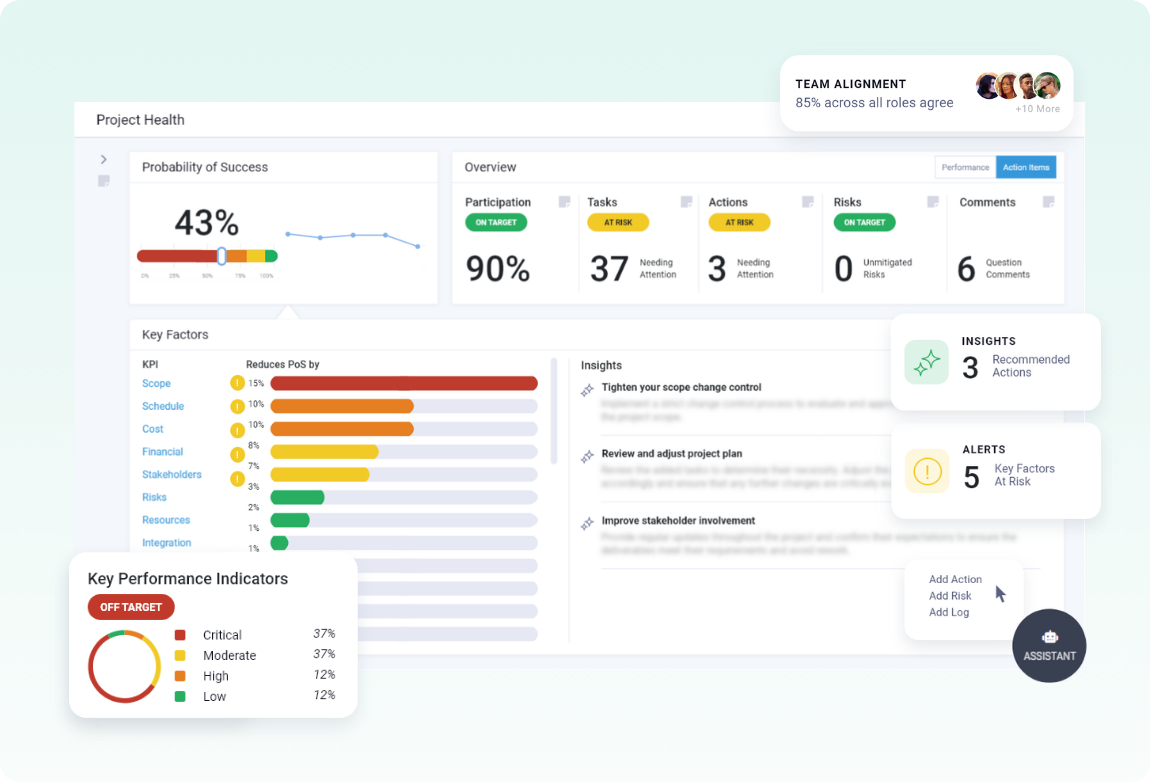Open the comment icon on the Tasks card
The height and width of the screenshot is (782, 1151).
(x=686, y=202)
